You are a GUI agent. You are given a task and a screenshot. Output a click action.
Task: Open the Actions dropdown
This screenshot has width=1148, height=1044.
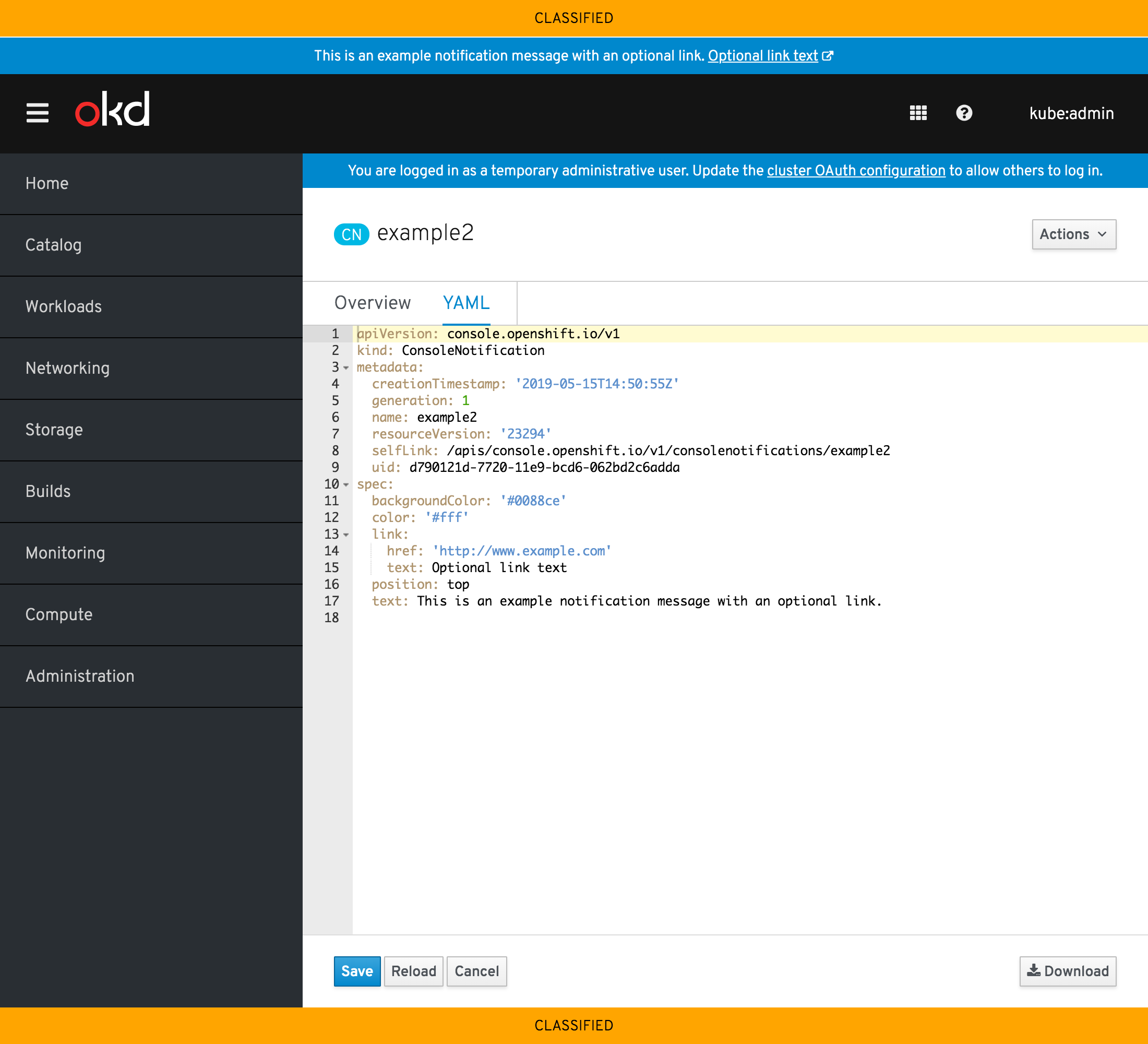tap(1073, 234)
